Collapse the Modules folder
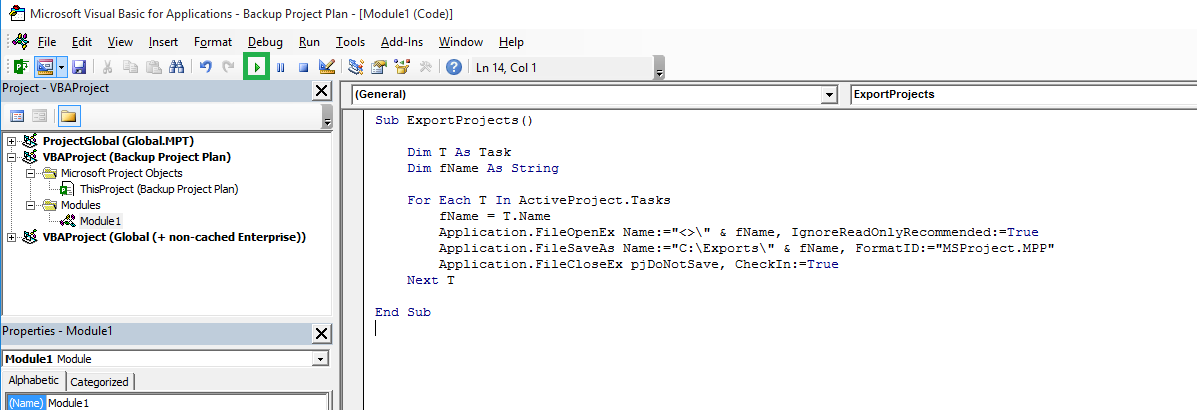The image size is (1197, 410). [x=32, y=205]
